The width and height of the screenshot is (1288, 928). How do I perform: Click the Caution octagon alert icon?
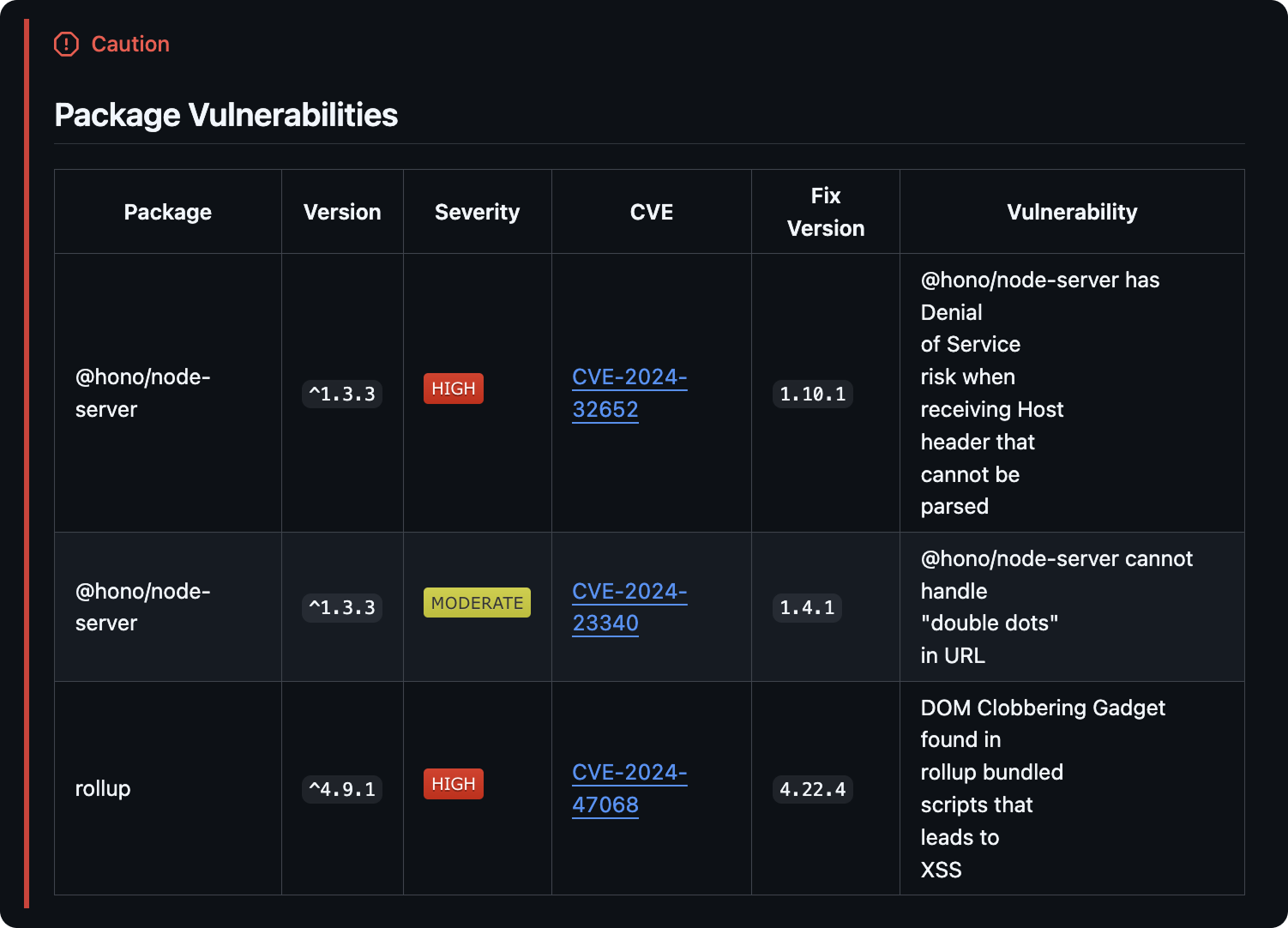[x=66, y=44]
